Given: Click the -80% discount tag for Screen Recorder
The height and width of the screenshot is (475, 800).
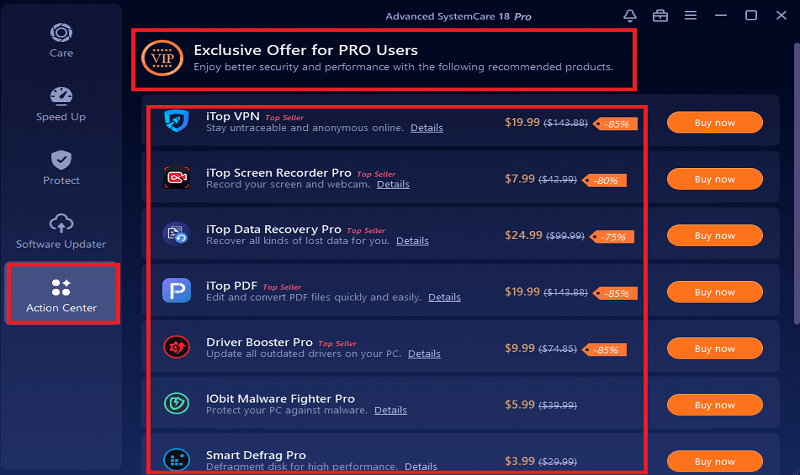Looking at the screenshot, I should click(x=605, y=181).
